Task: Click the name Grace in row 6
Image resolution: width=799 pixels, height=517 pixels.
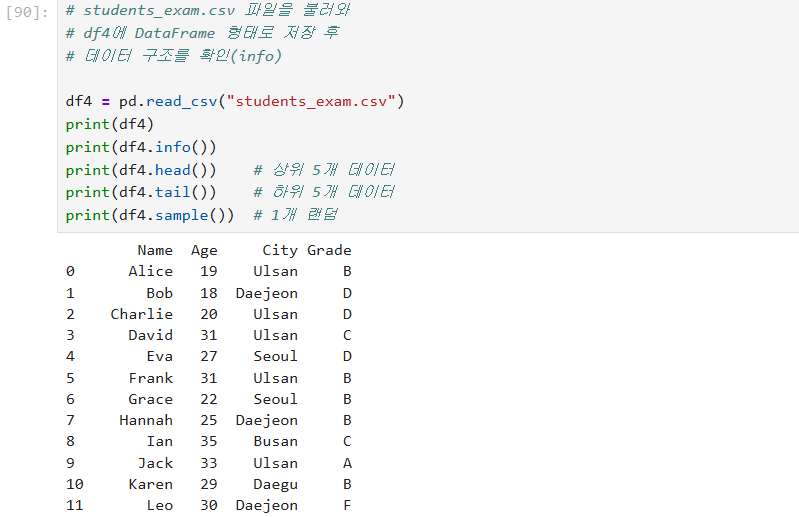Action: pyautogui.click(x=150, y=399)
